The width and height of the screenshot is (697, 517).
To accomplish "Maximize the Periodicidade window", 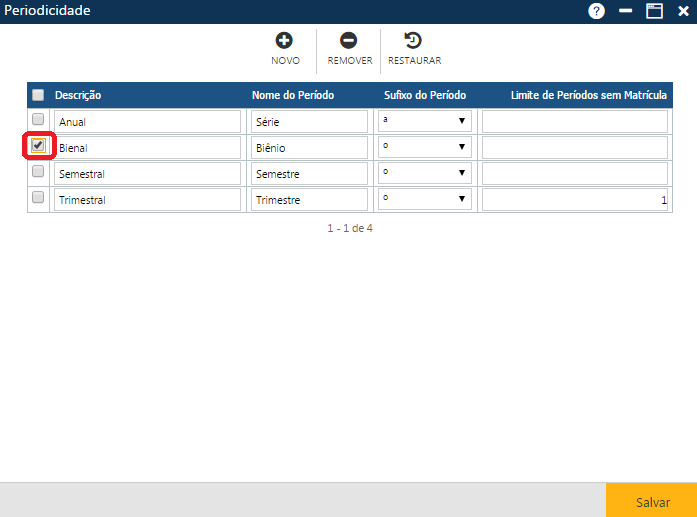I will click(655, 11).
